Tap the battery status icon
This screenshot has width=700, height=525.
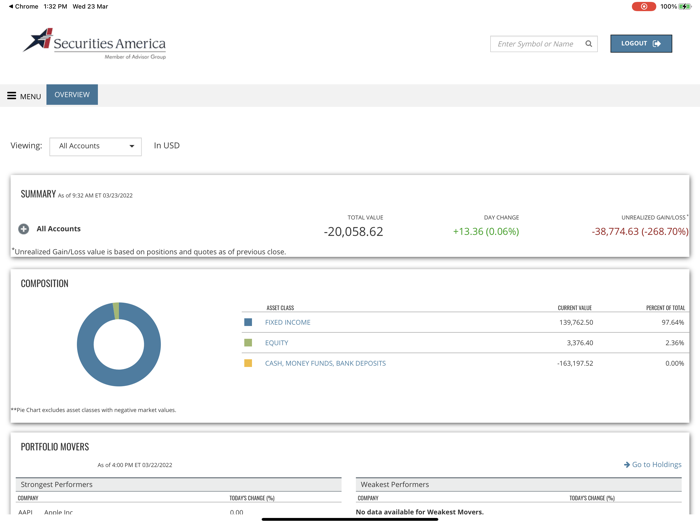click(x=685, y=7)
